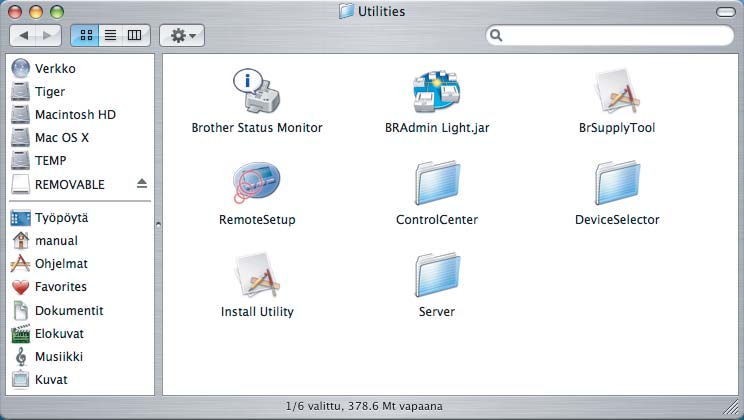
Task: Click the Utilities folder icon in title bar
Action: [346, 11]
